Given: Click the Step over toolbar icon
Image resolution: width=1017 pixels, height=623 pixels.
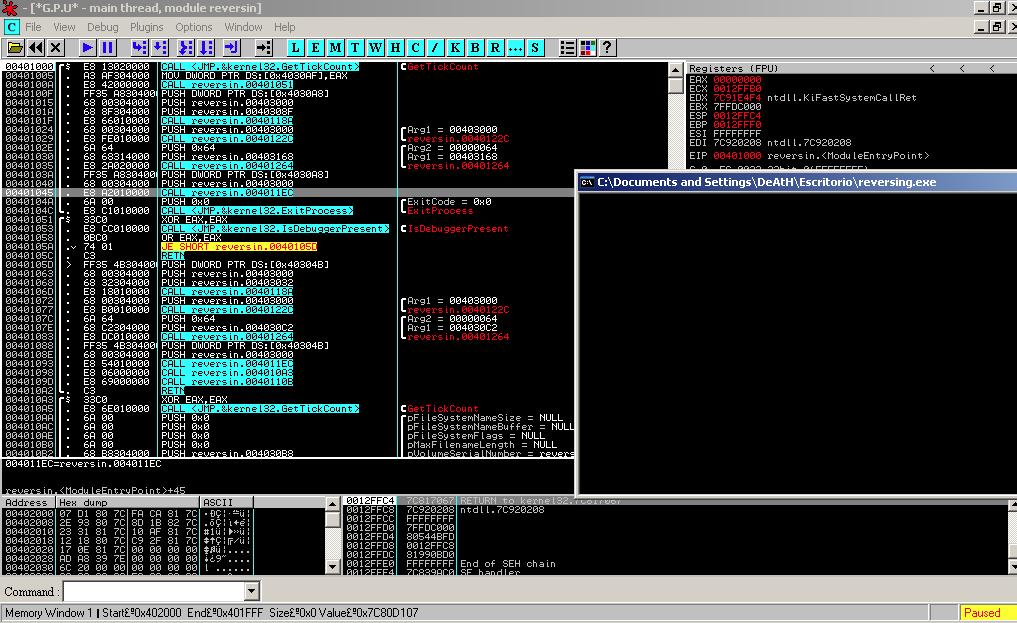Looking at the screenshot, I should pyautogui.click(x=160, y=48).
